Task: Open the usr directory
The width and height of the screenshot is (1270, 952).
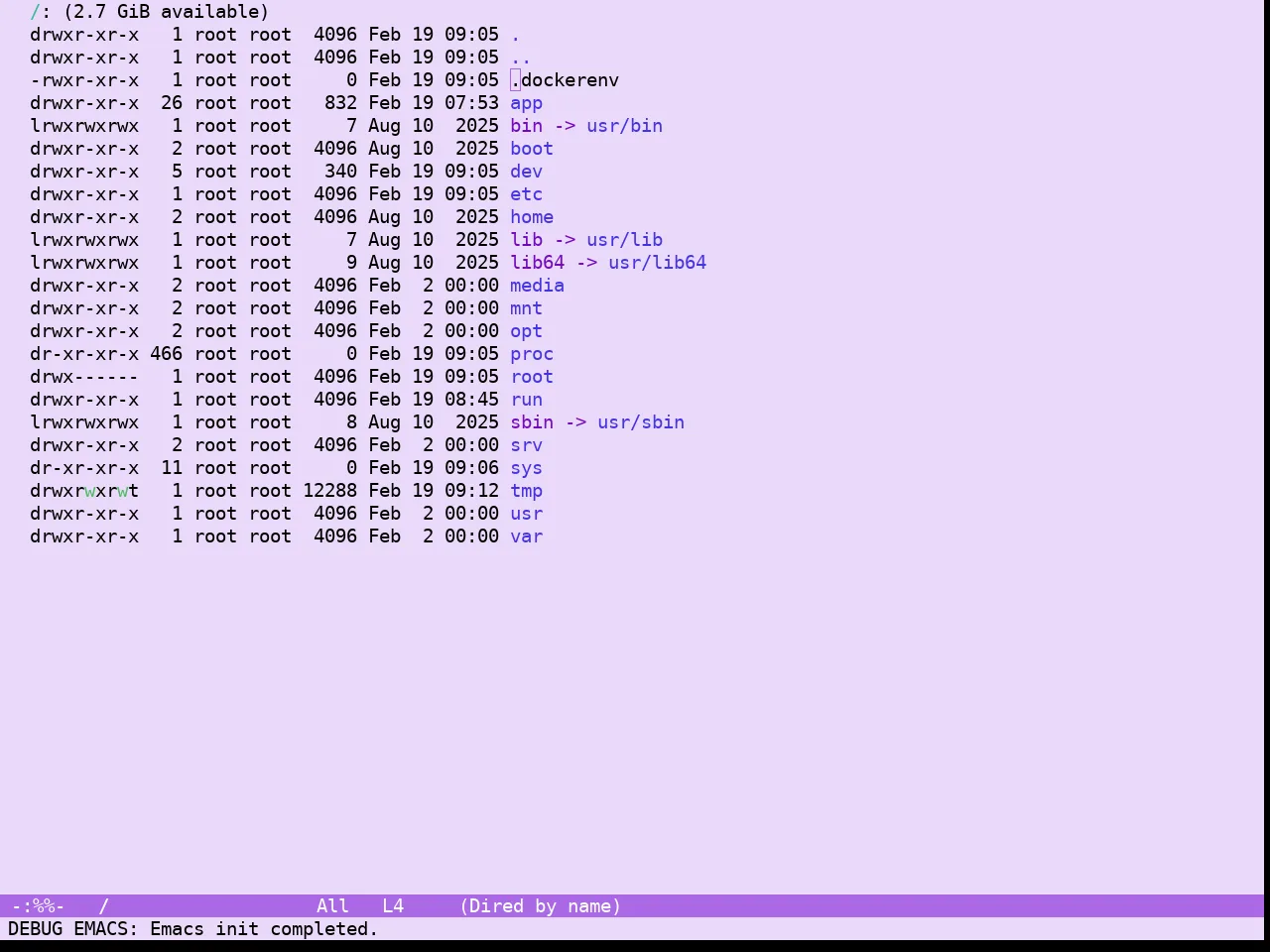Action: coord(526,514)
